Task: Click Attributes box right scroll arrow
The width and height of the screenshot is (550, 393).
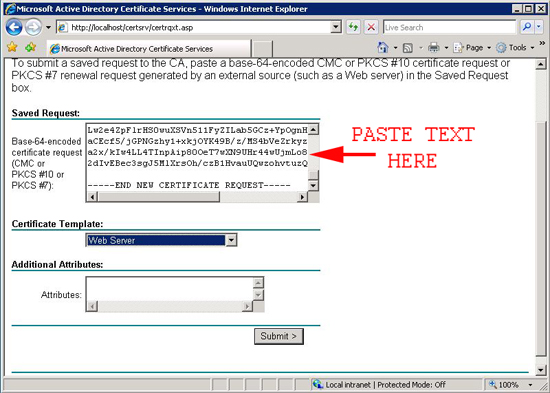Action: click(x=247, y=306)
